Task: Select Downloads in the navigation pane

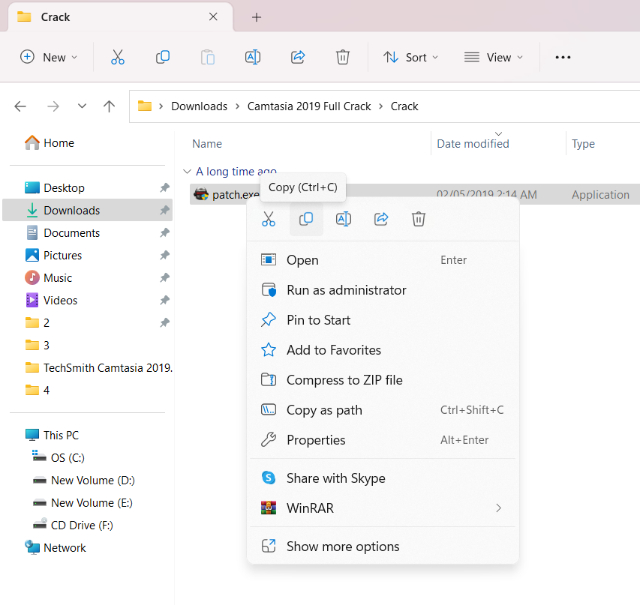Action: point(87,210)
